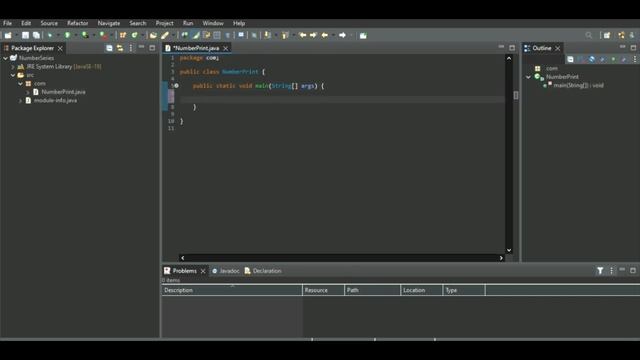Click editor vertical scrollbar down arrow
The width and height of the screenshot is (640, 360).
[509, 250]
